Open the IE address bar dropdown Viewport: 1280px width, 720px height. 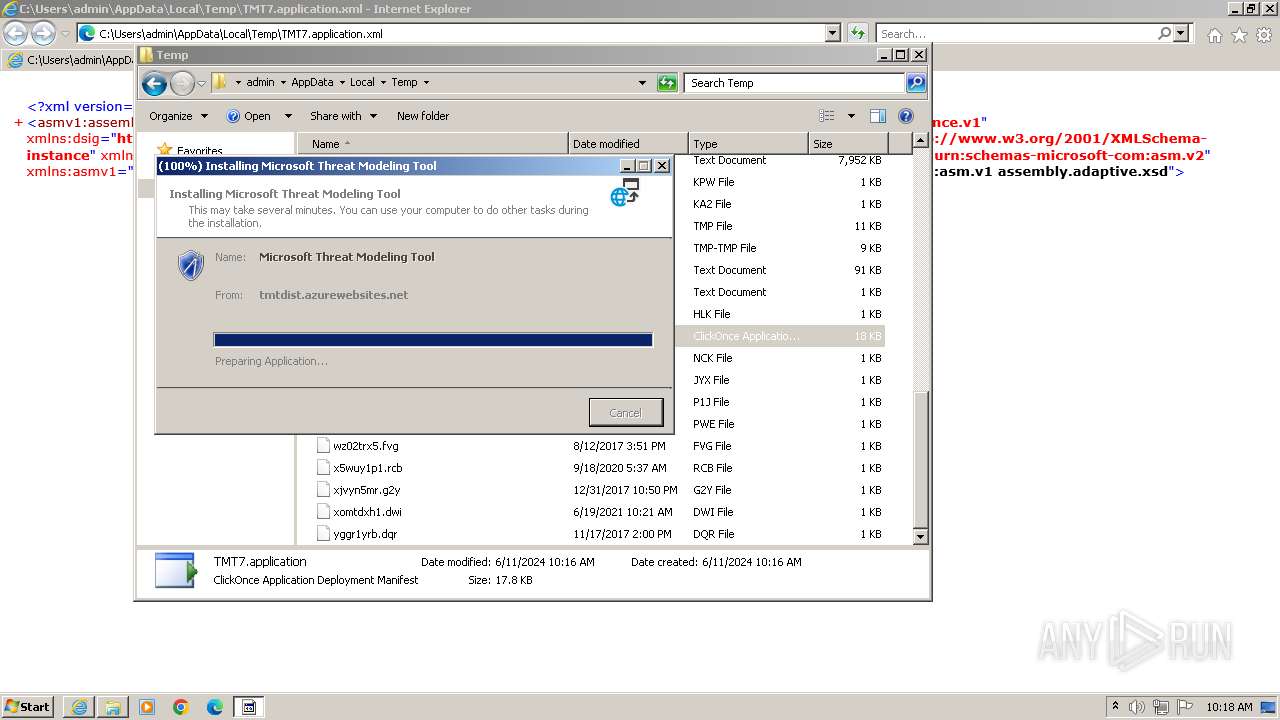pyautogui.click(x=833, y=33)
